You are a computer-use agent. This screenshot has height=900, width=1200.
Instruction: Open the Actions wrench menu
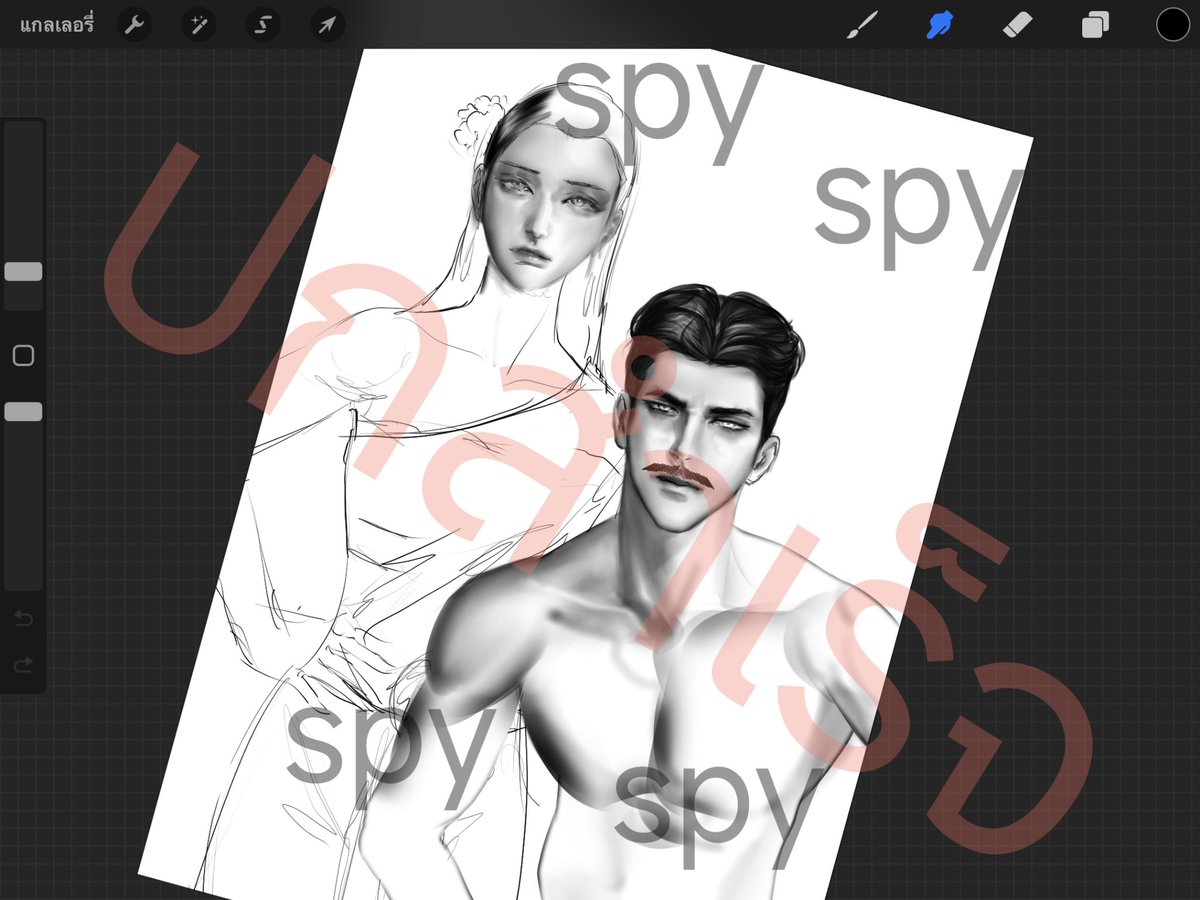click(x=134, y=25)
